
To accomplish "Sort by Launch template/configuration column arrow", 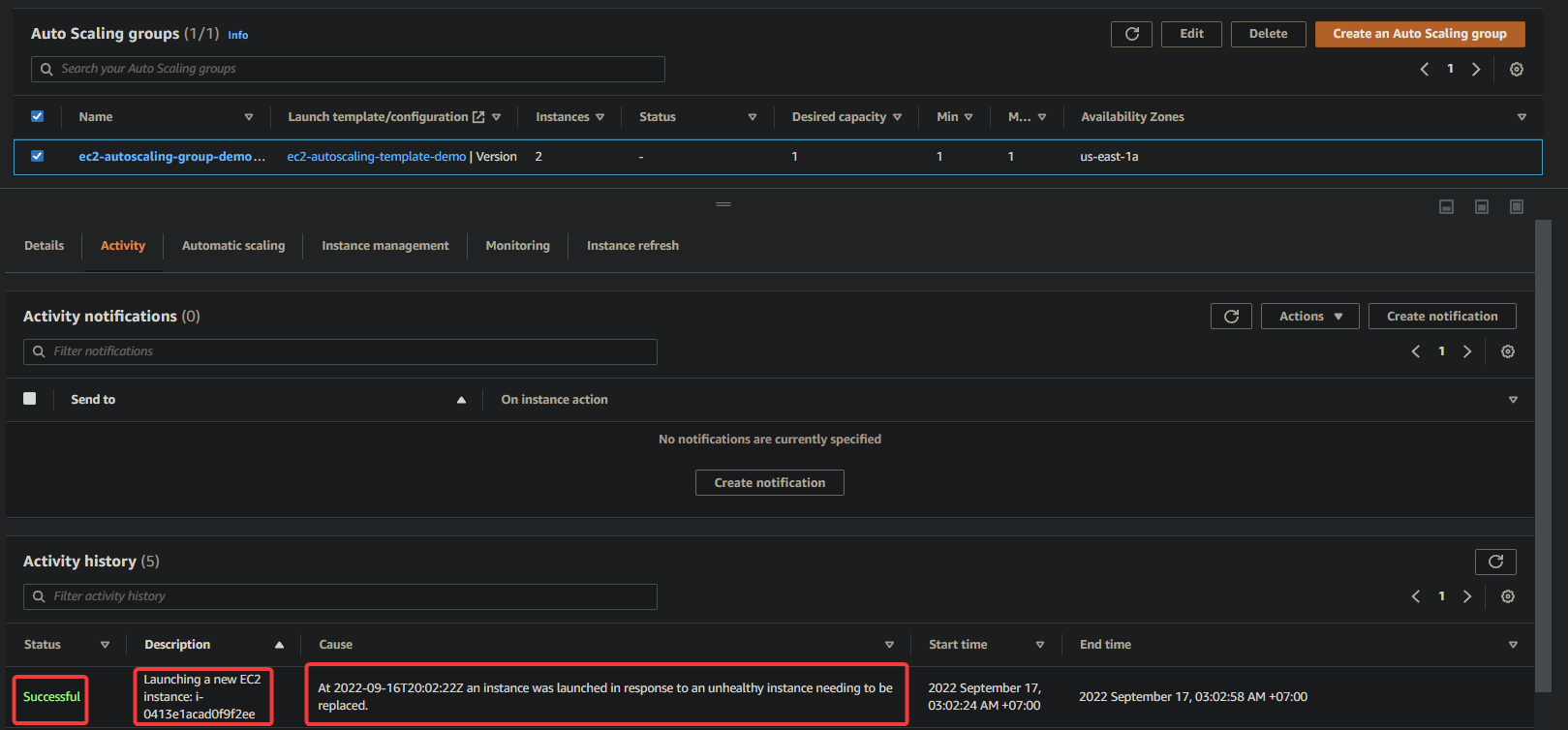I will click(497, 117).
